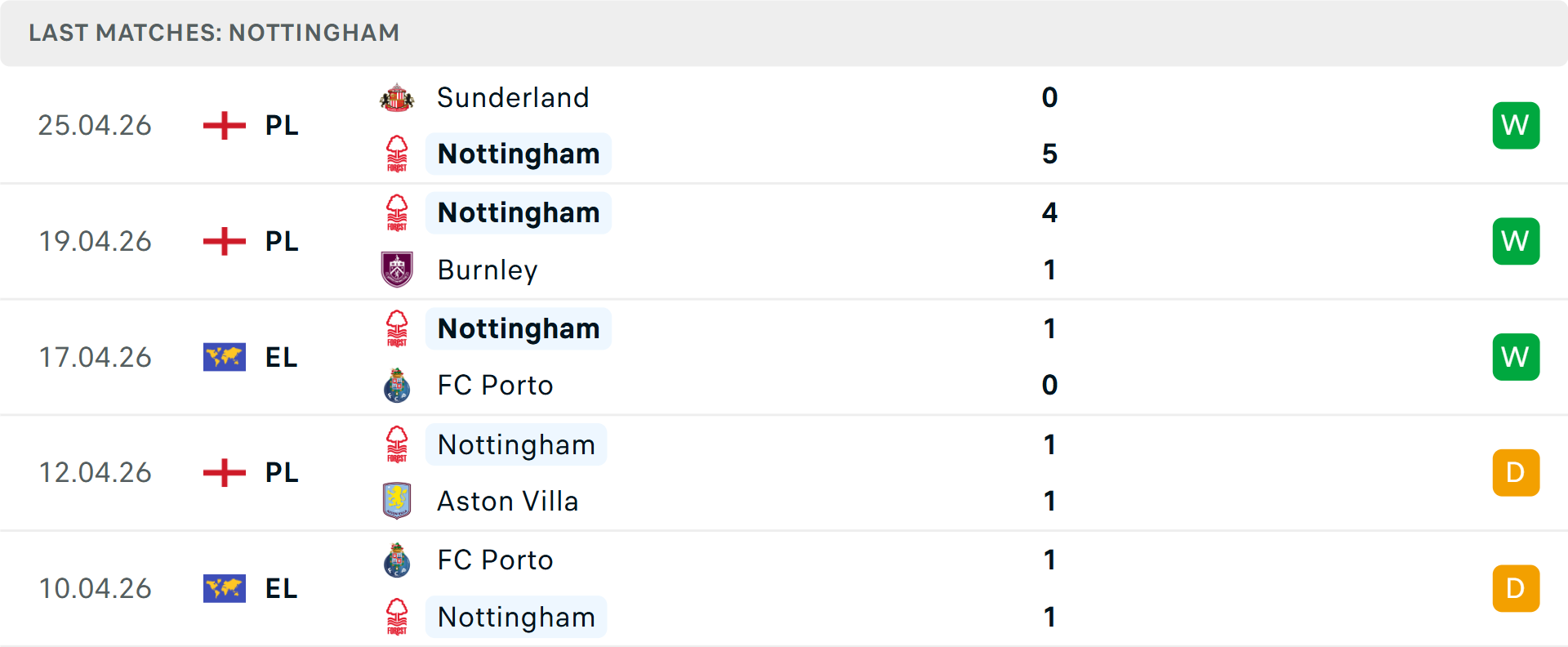
Task: Click the Aston Villa club crest icon
Action: (x=397, y=501)
